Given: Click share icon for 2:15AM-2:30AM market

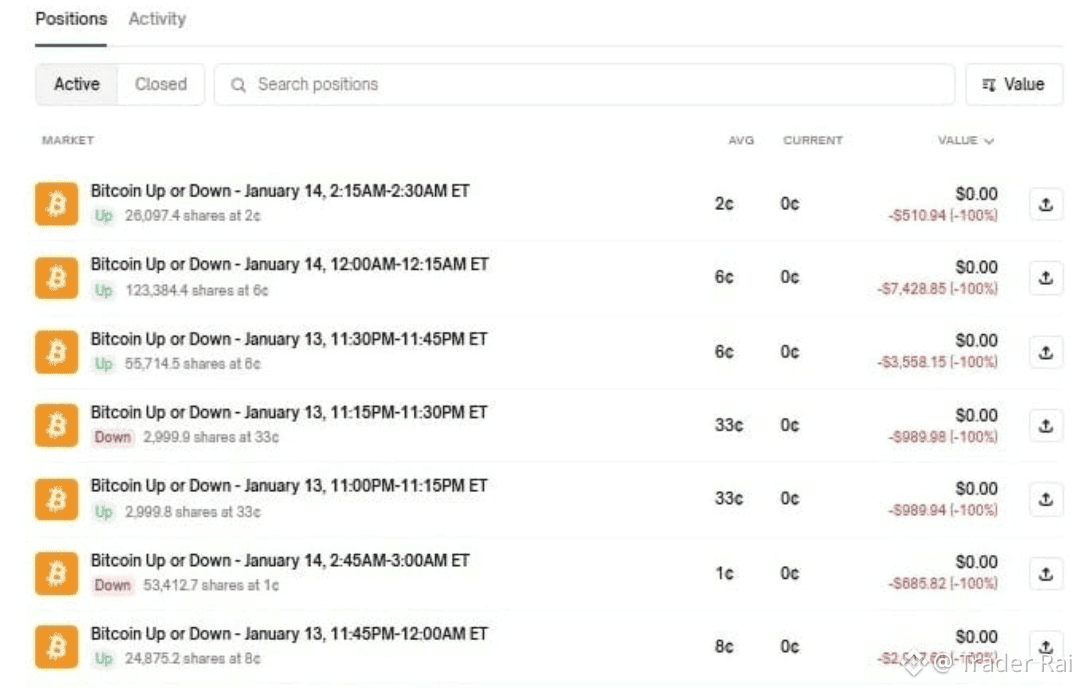Looking at the screenshot, I should (x=1045, y=204).
